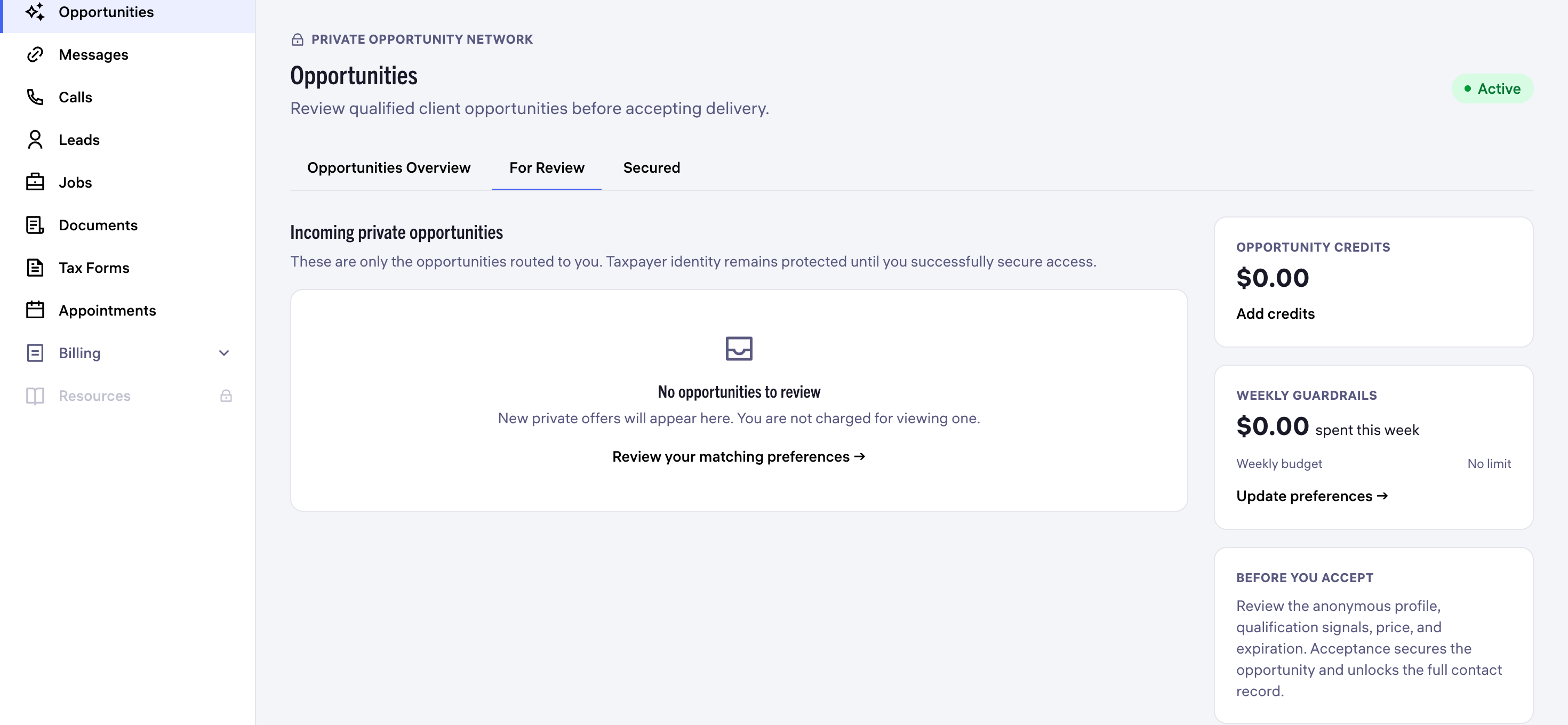
Task: Click the Opportunity Credits card title
Action: pos(1313,247)
